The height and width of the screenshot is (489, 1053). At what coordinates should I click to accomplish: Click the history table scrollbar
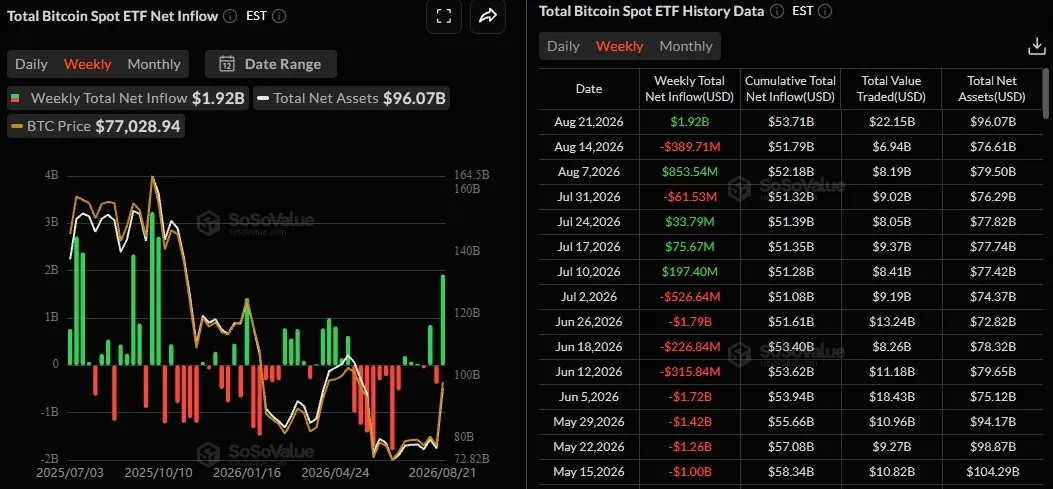point(1045,89)
